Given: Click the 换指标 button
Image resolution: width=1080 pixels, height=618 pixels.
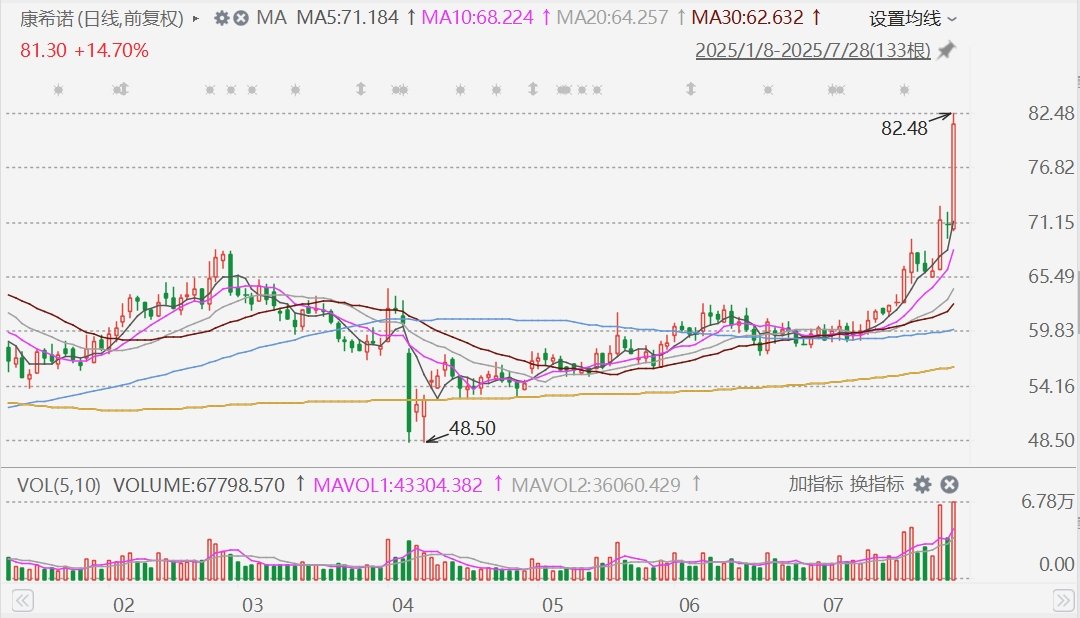Looking at the screenshot, I should 876,484.
